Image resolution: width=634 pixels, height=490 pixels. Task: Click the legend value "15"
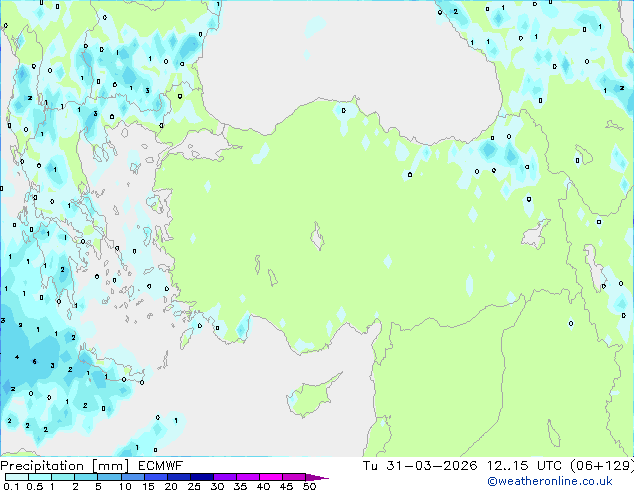coord(148,486)
